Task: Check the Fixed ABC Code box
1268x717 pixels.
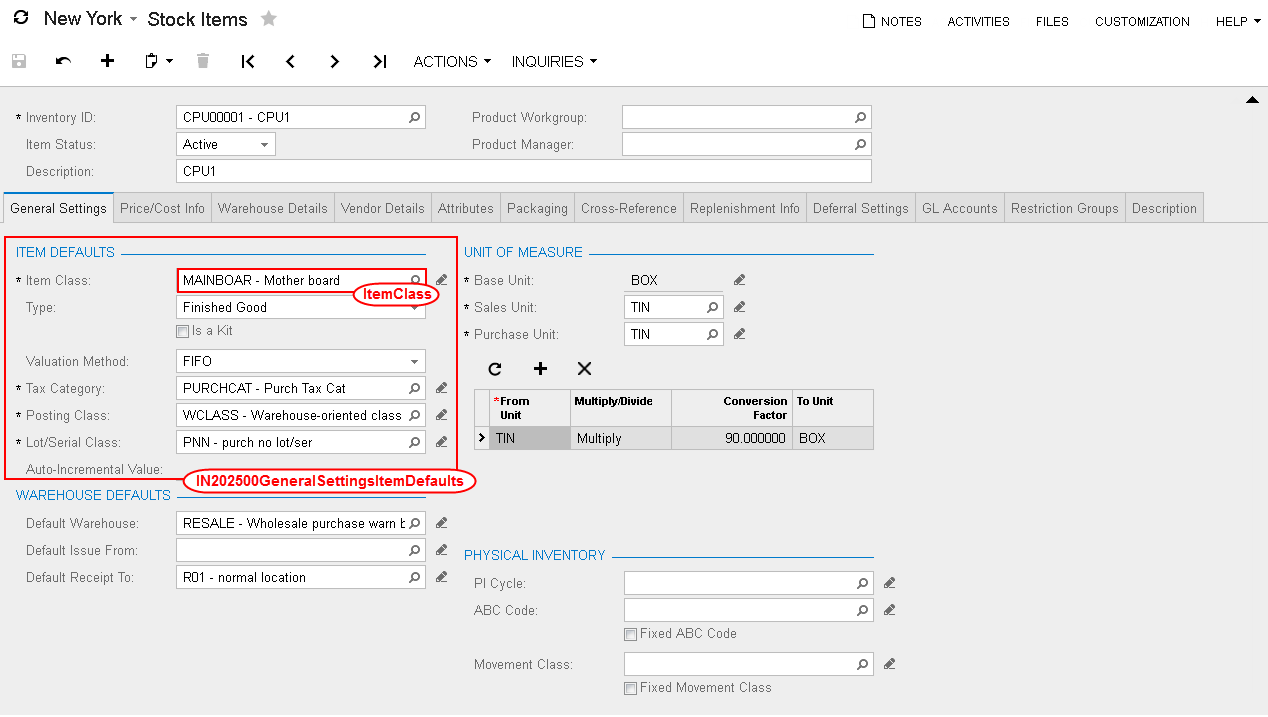Action: [x=630, y=634]
